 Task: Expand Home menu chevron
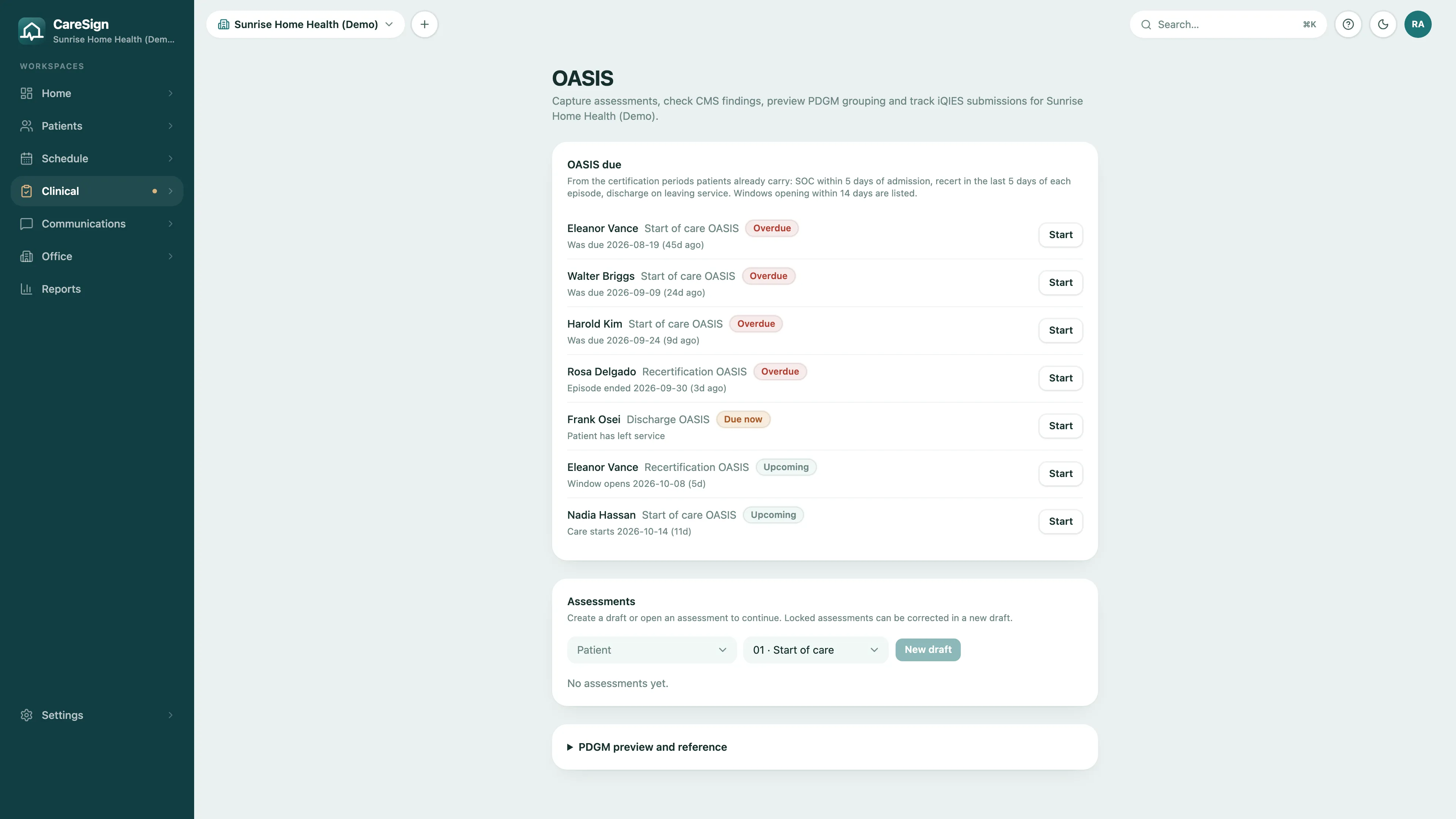170,93
